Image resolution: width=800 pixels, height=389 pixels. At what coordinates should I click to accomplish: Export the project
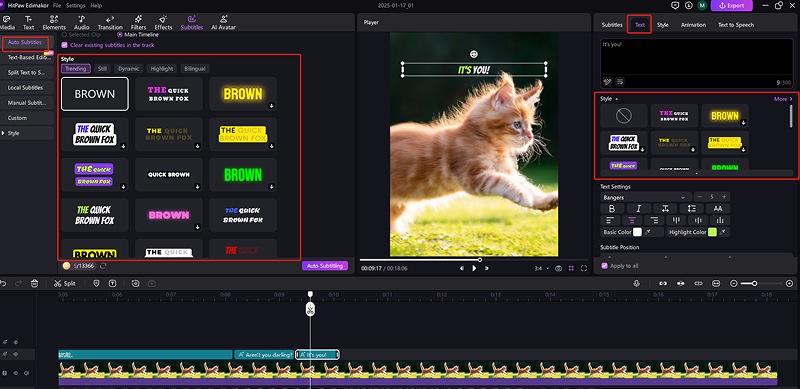click(x=732, y=6)
